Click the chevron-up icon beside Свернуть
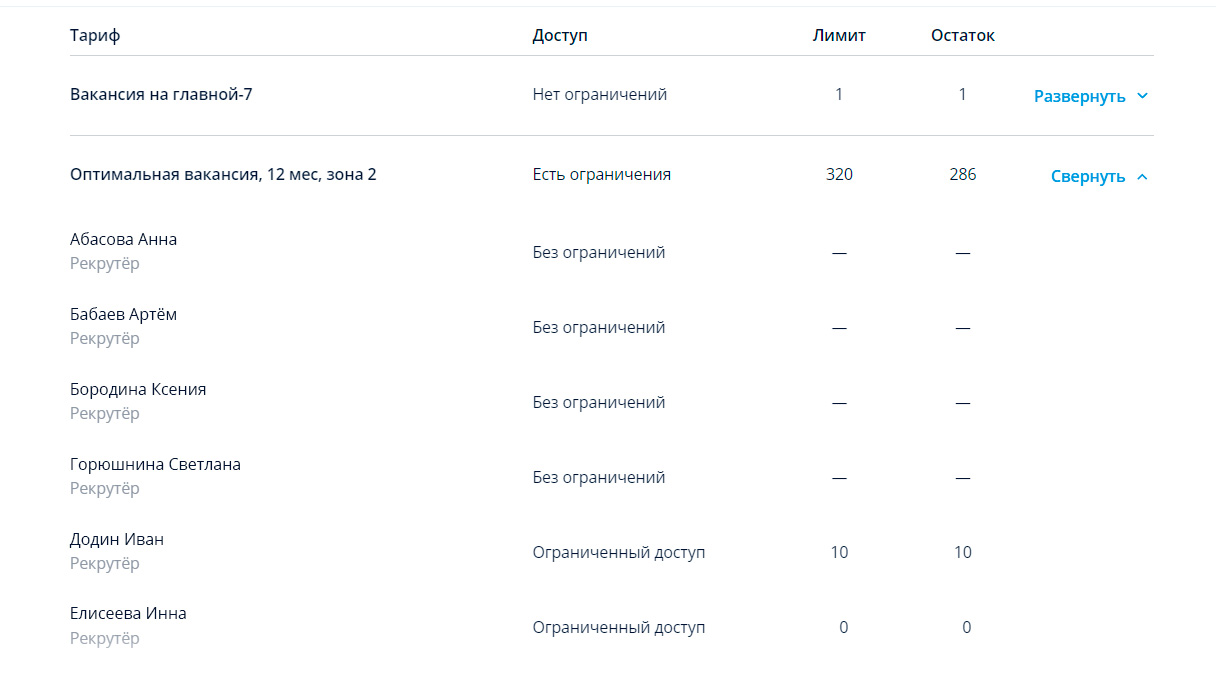The height and width of the screenshot is (684, 1216). (1143, 177)
